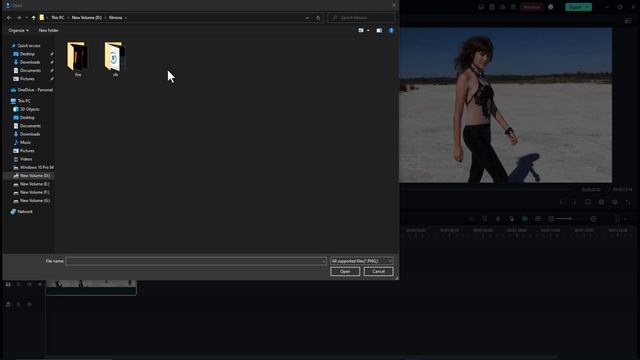Select New Volume (F:) drive
This screenshot has width=640, height=360.
[x=35, y=192]
